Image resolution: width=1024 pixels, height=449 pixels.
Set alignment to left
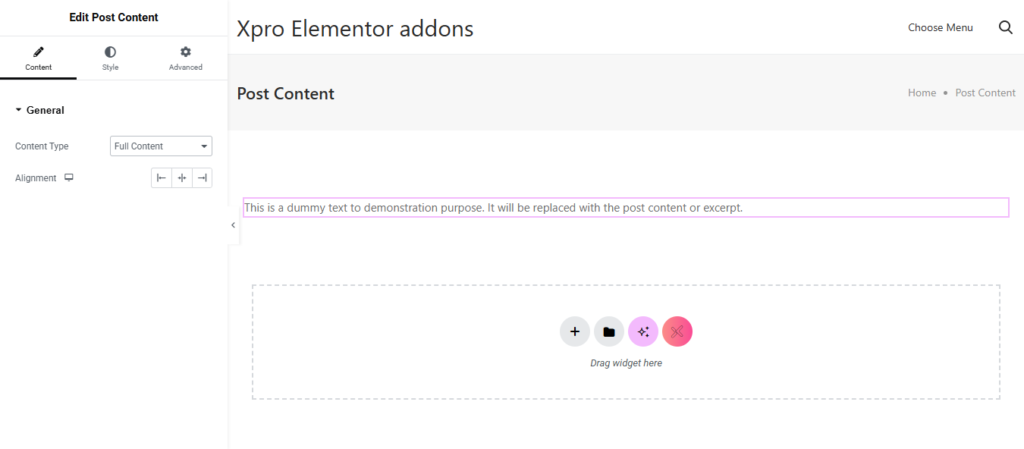click(160, 178)
